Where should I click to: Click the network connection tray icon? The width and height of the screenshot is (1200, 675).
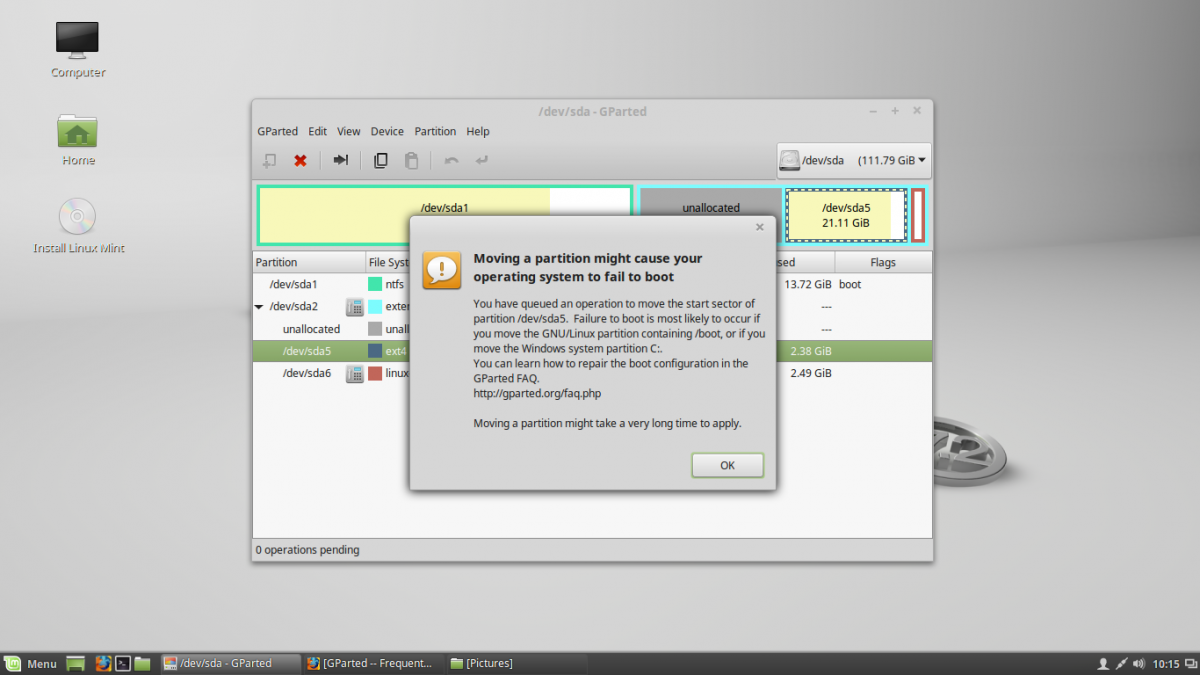[1122, 663]
